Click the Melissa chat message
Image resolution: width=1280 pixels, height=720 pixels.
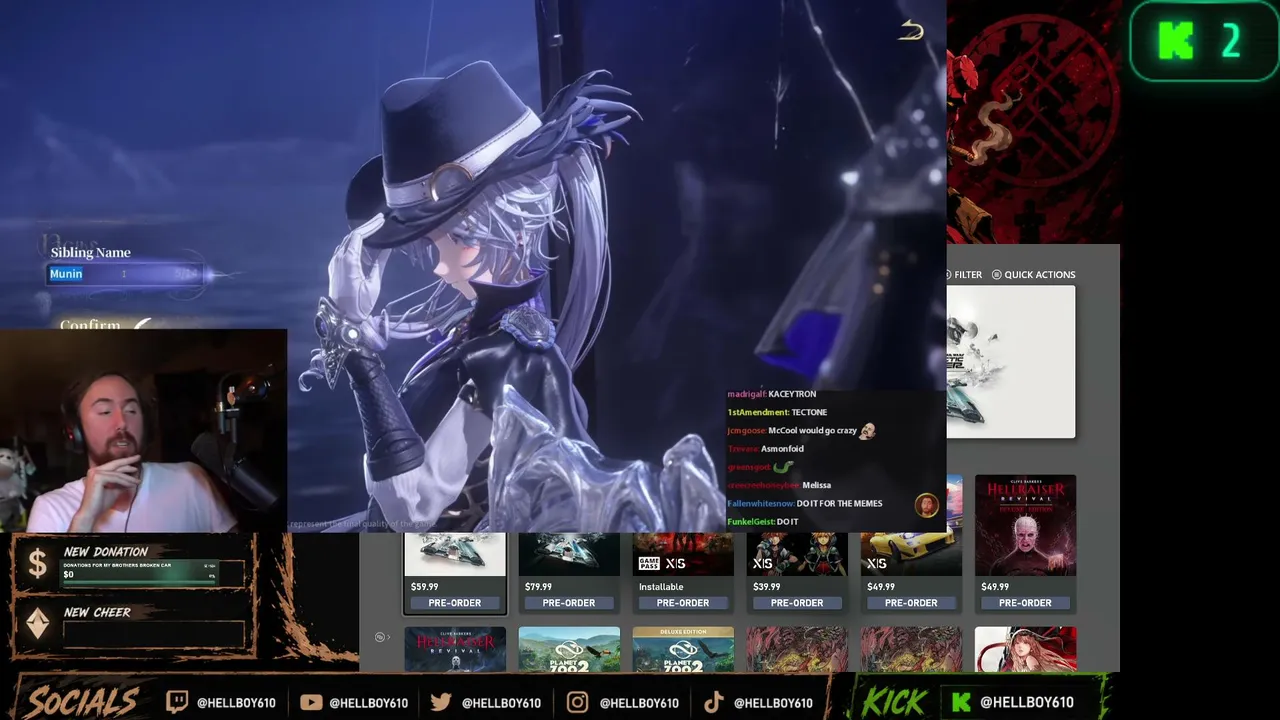point(779,486)
